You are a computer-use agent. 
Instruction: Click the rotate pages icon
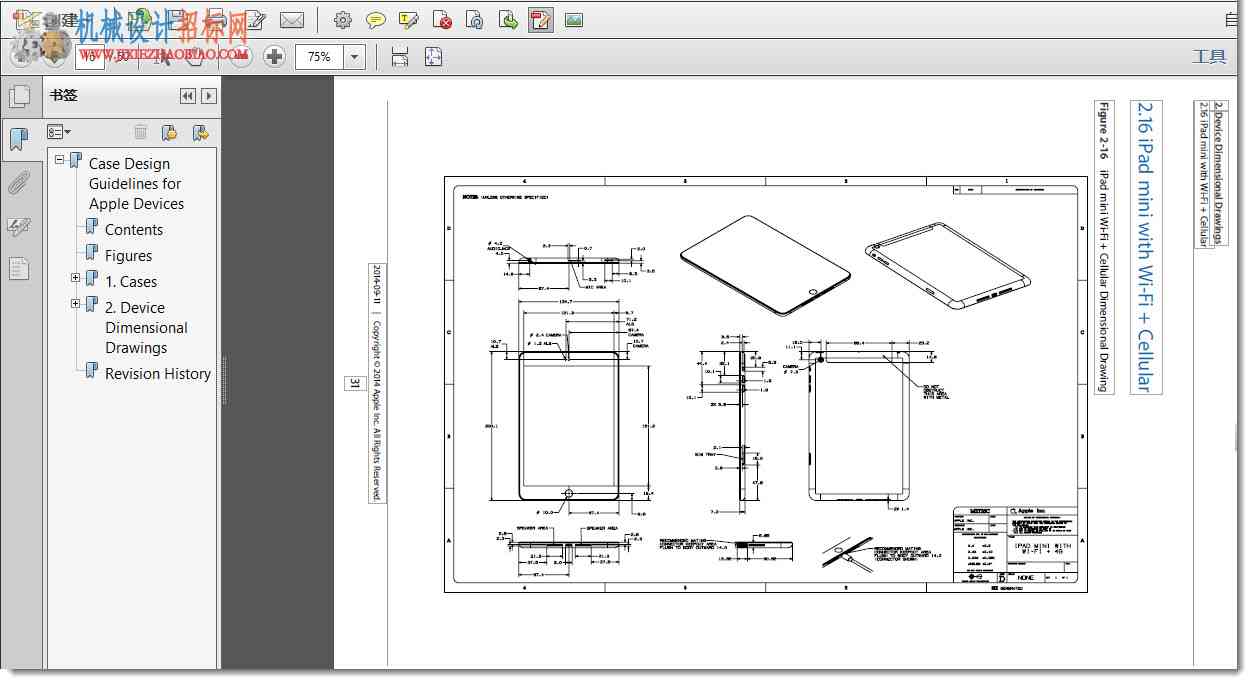coord(476,20)
